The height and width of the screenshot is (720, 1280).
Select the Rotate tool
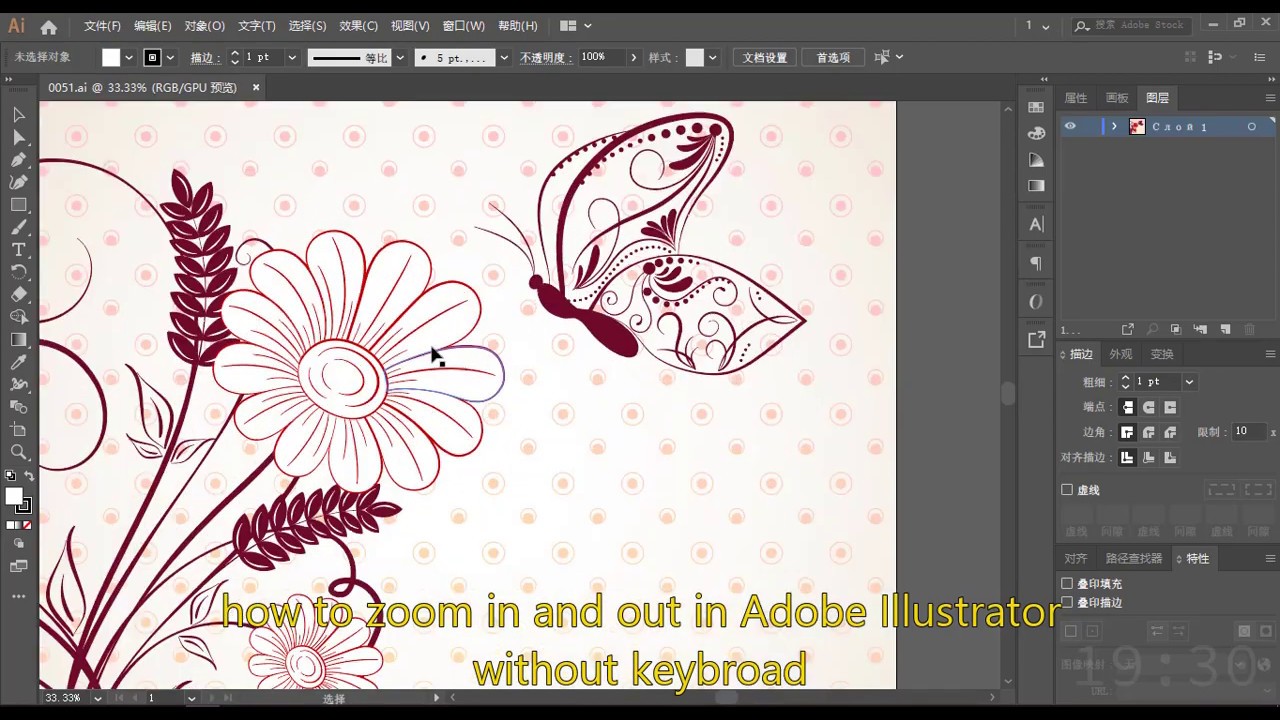point(19,272)
